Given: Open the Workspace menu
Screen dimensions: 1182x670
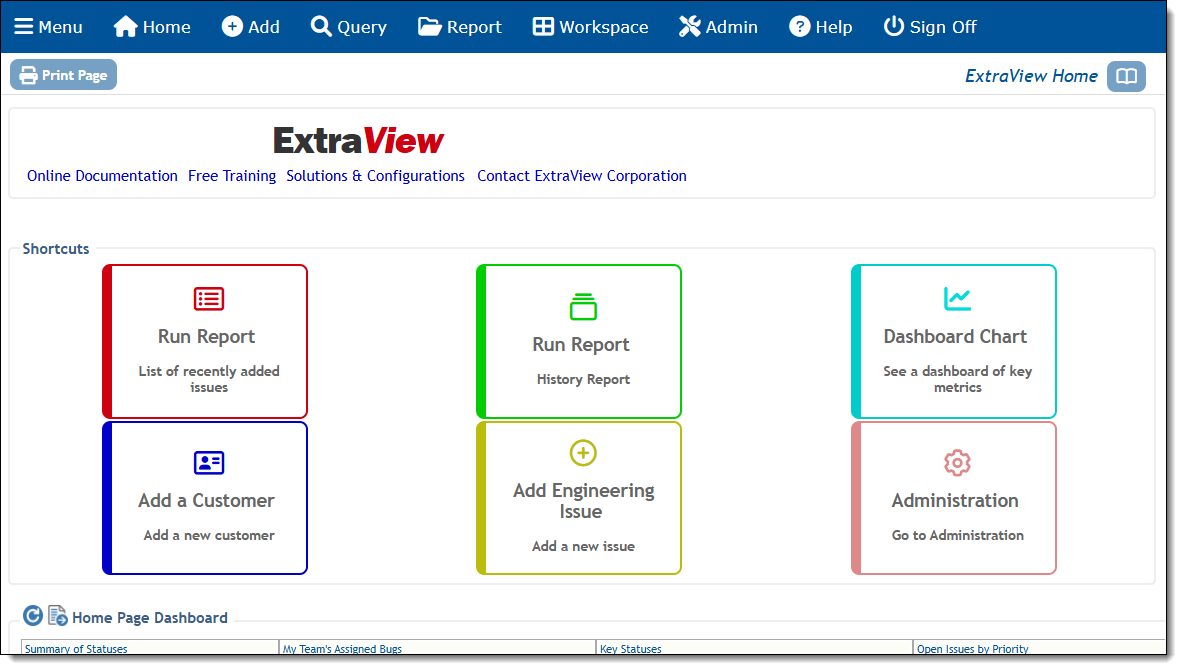Looking at the screenshot, I should pos(590,27).
